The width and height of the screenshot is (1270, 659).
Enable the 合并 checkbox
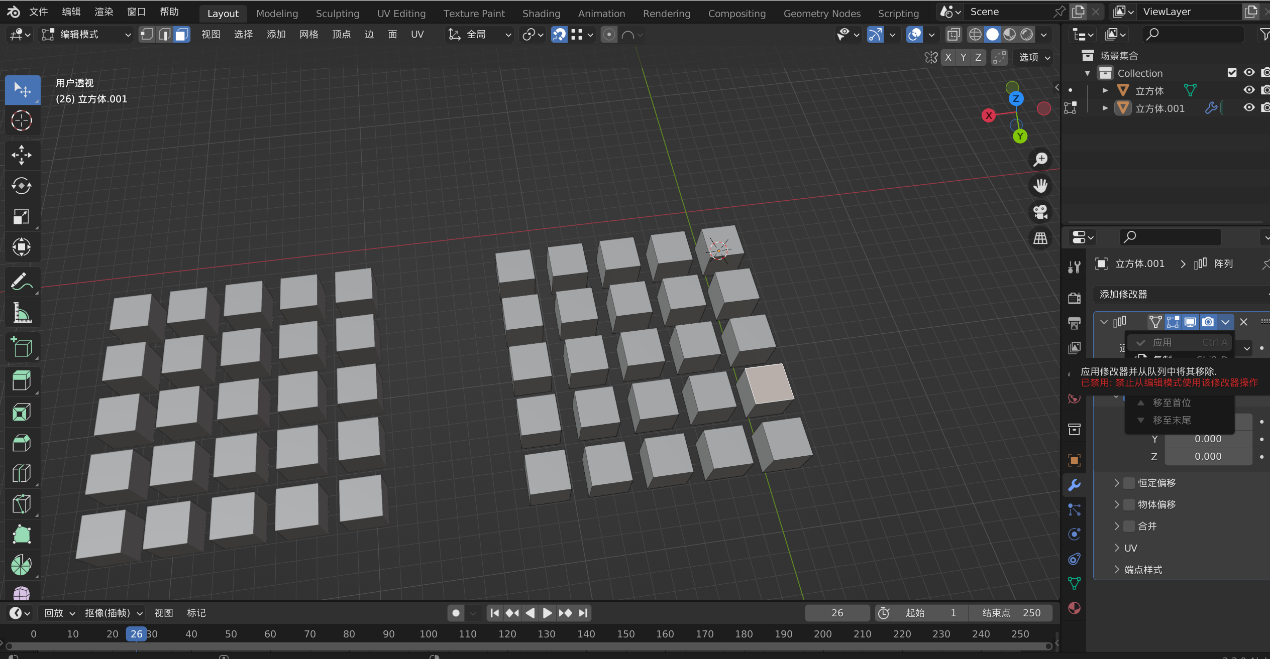point(1129,526)
